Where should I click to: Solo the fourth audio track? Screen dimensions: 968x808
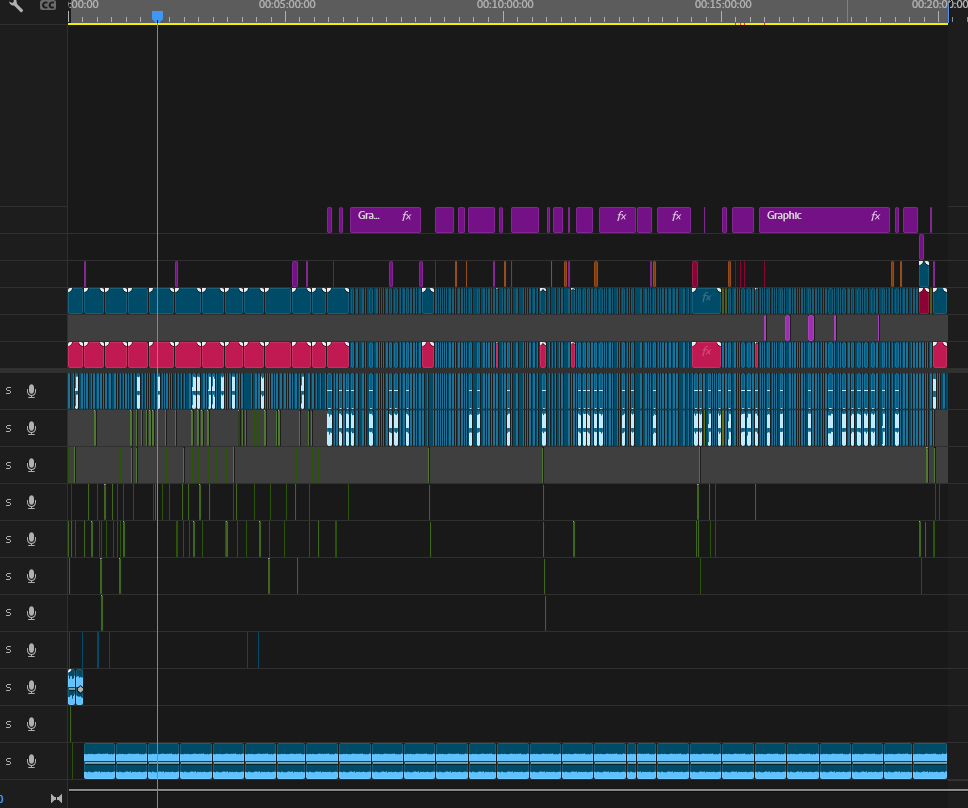[9, 502]
